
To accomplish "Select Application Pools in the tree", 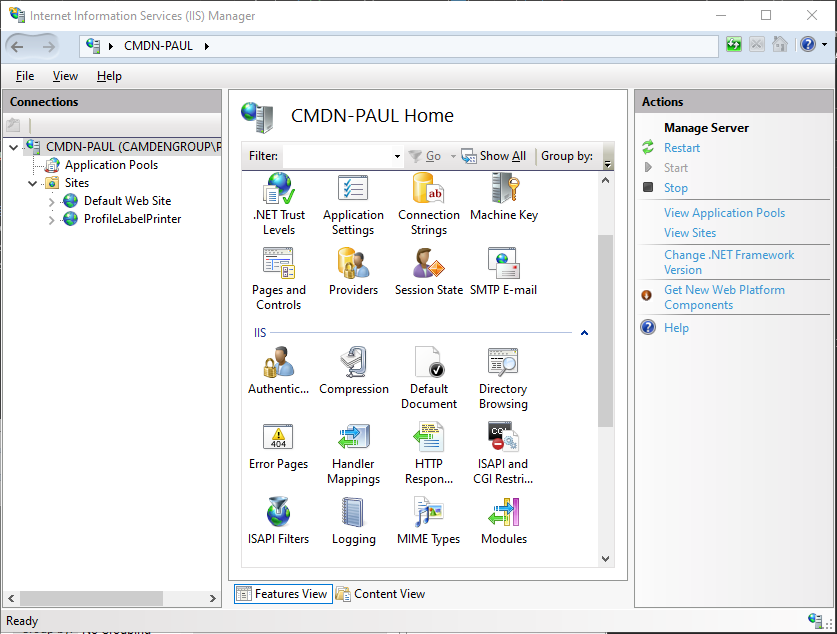I will tap(111, 165).
